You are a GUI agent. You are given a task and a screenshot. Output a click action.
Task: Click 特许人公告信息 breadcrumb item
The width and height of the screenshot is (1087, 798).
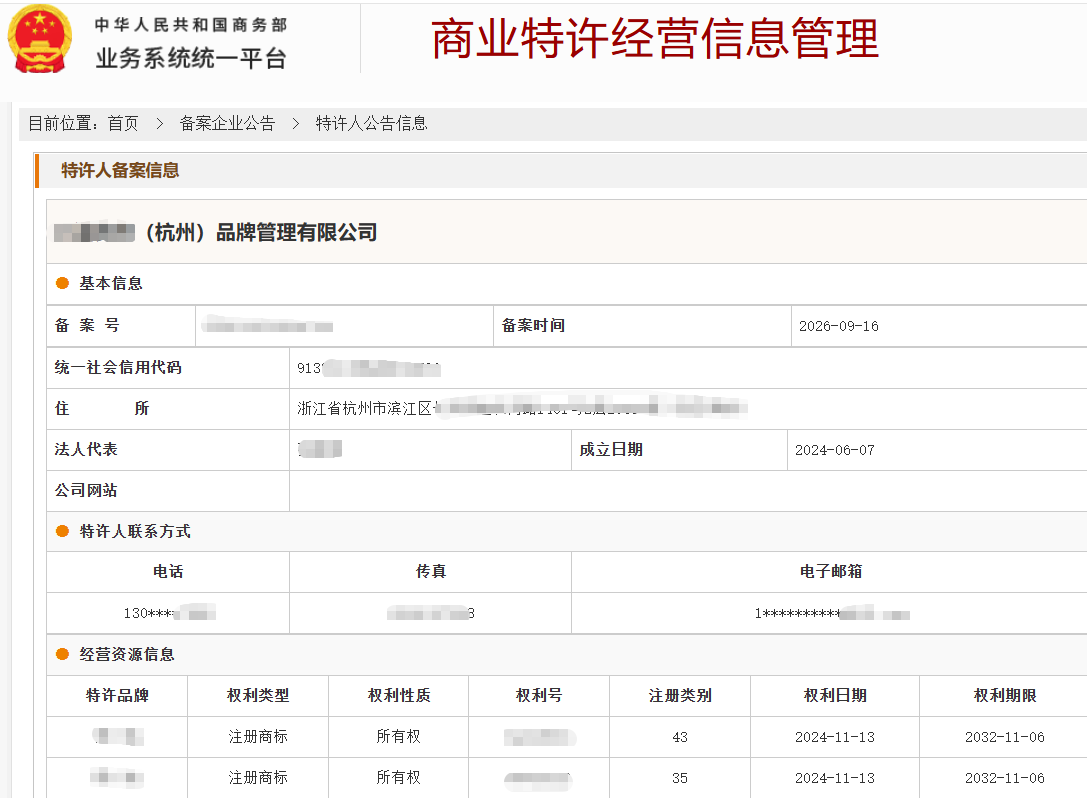[x=372, y=123]
